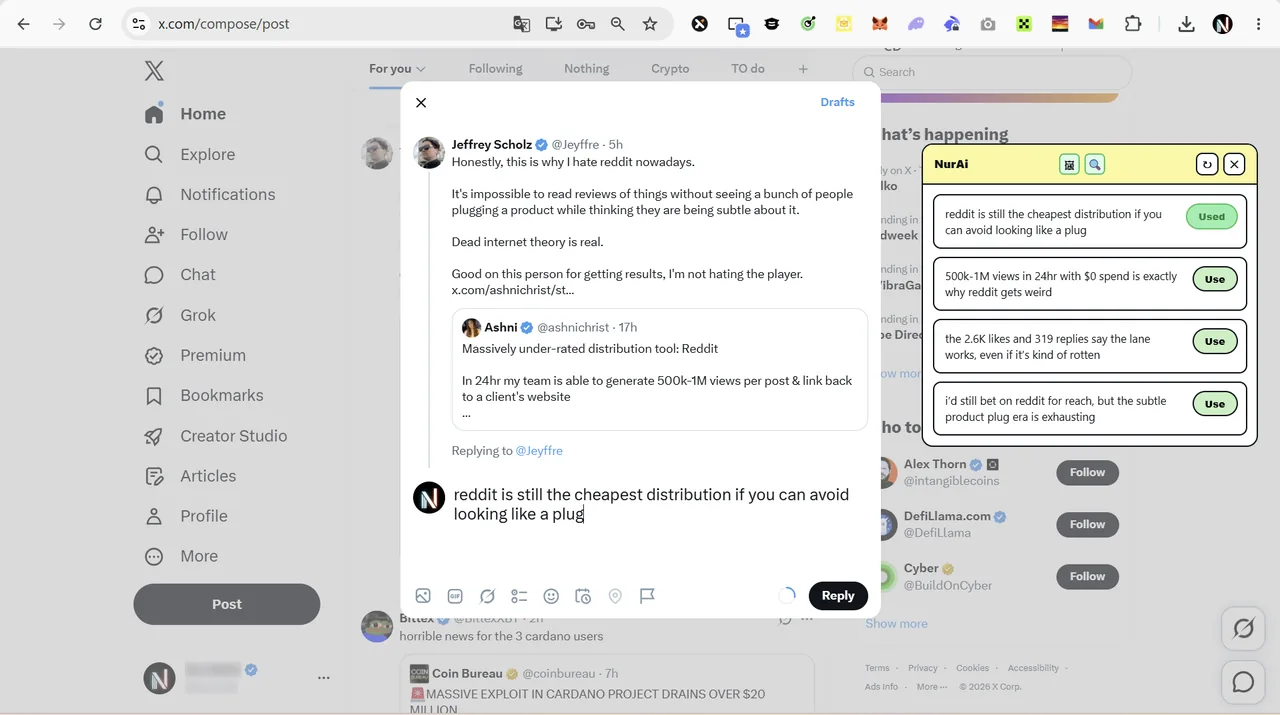Click the green 'Used' button in NurAi
Viewport: 1280px width, 715px height.
(x=1211, y=216)
